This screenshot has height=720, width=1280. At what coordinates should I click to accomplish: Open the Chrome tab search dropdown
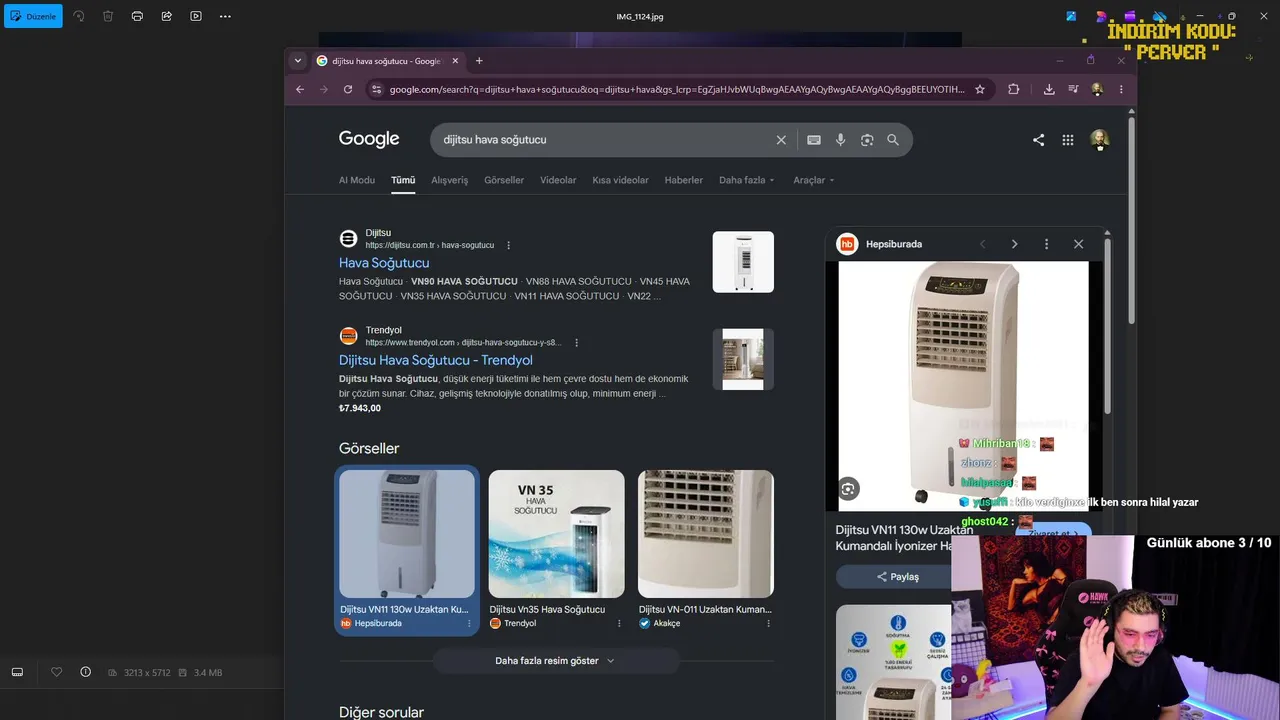297,61
